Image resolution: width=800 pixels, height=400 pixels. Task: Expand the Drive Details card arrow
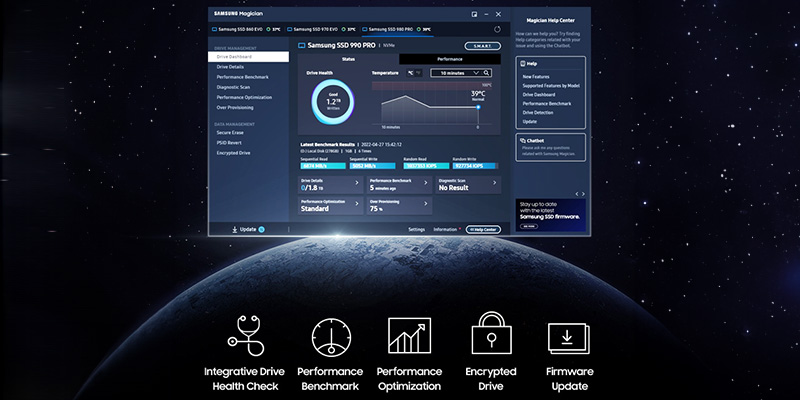coord(356,182)
